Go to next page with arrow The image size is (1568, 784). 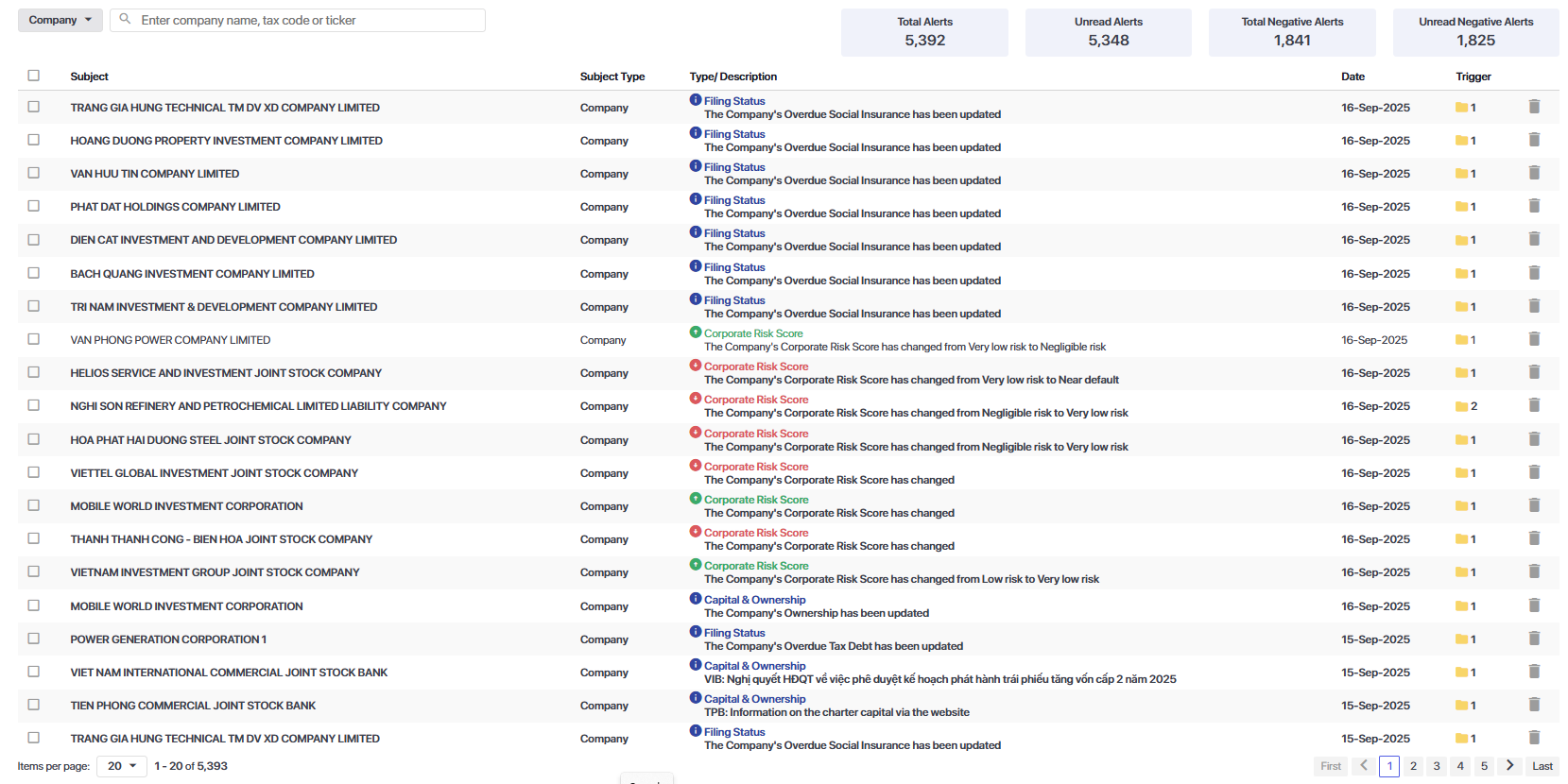tap(1509, 766)
